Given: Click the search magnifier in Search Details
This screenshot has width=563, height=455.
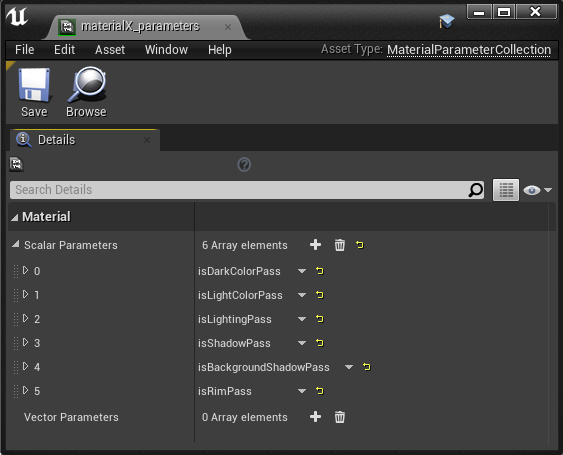Looking at the screenshot, I should click(x=476, y=190).
